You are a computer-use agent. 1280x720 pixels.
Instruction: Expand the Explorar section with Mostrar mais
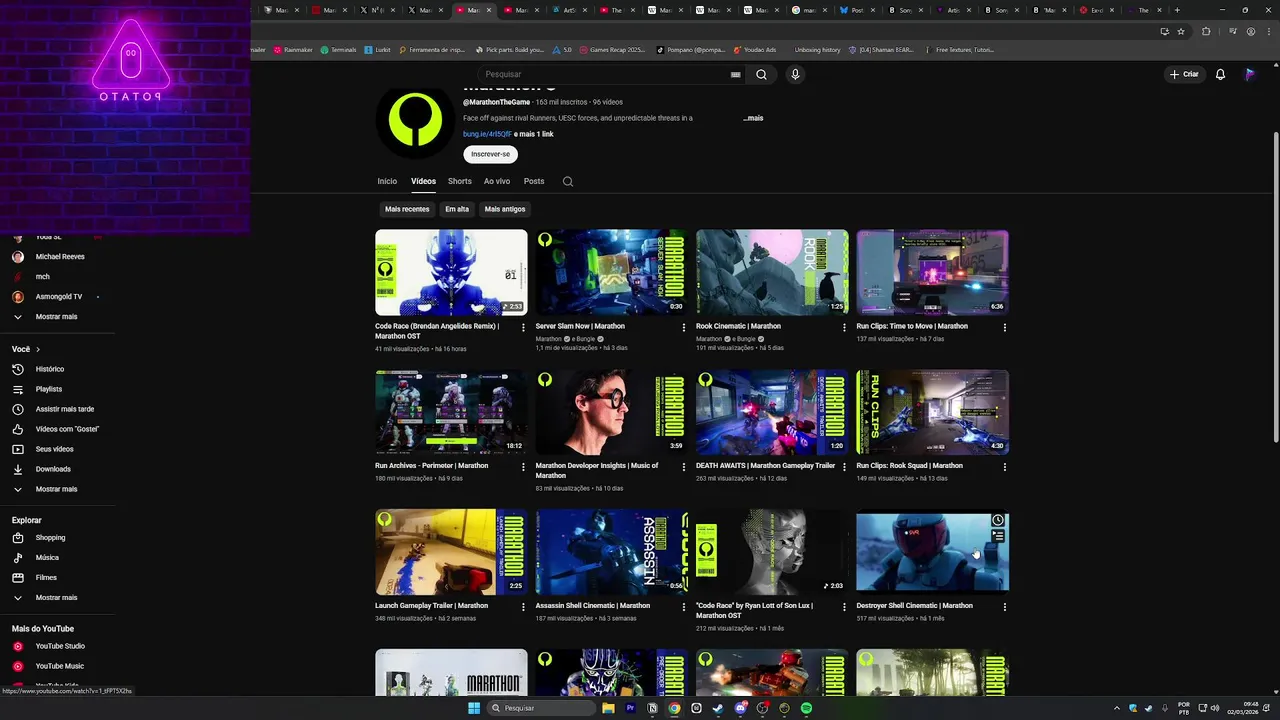coord(56,598)
